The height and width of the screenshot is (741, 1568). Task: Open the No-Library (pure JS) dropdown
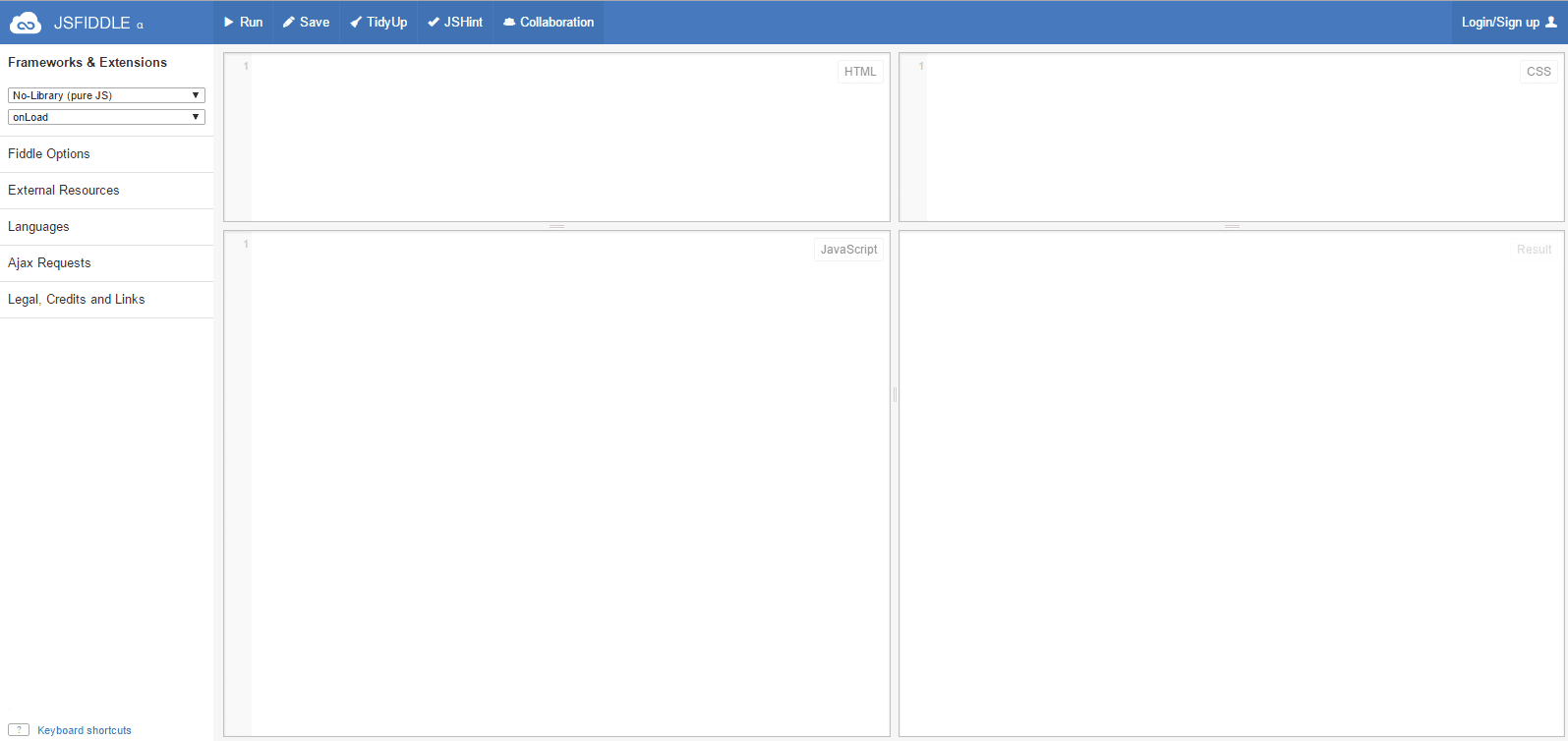click(x=106, y=95)
